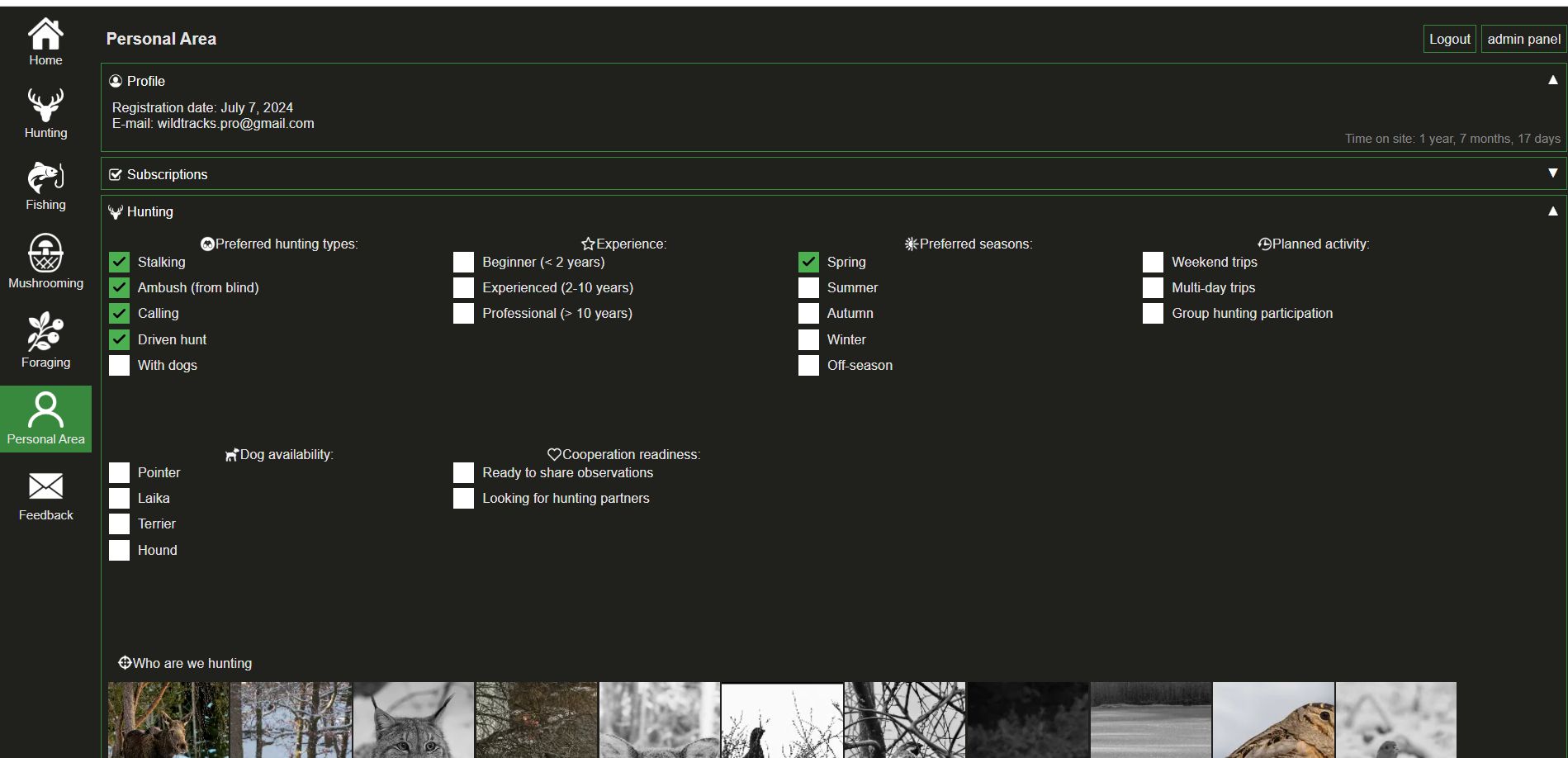
Task: Select the bird silhouette on white thumbnail
Action: pyautogui.click(x=782, y=720)
